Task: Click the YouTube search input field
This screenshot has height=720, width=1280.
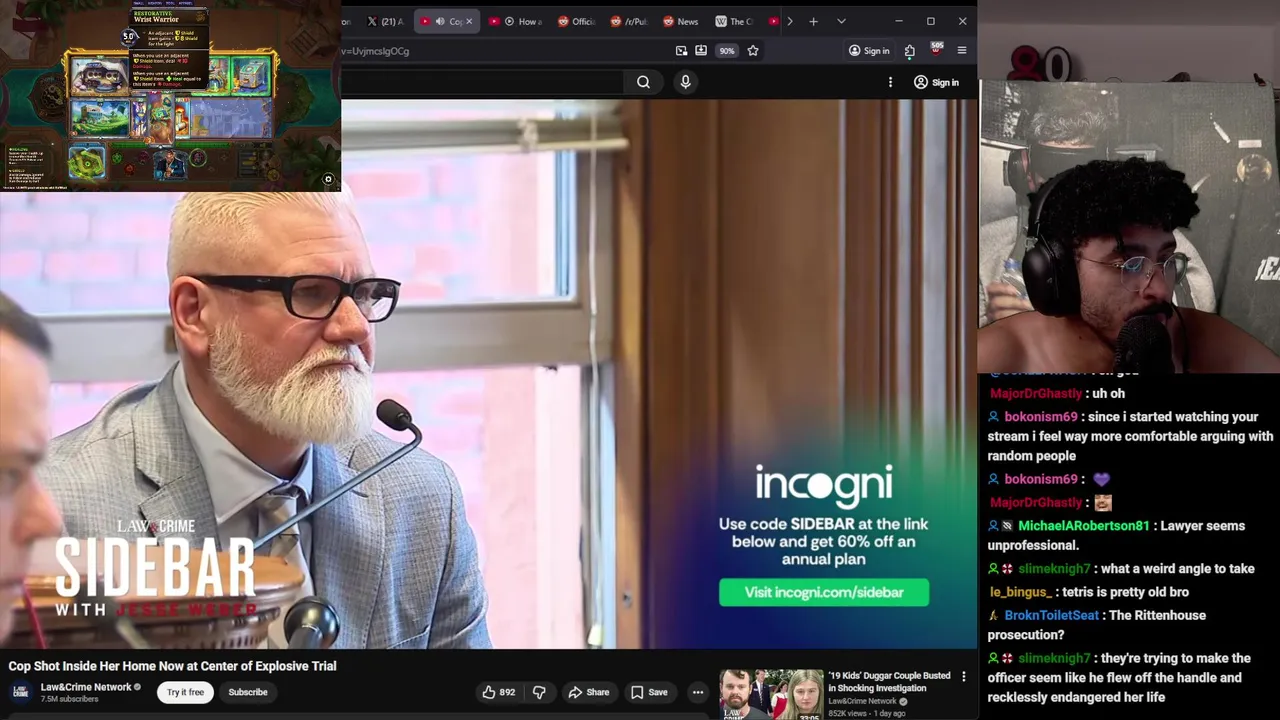Action: click(483, 82)
